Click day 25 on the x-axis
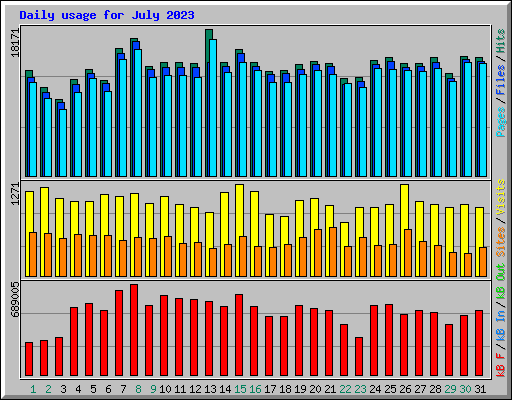This screenshot has width=512, height=400. coord(390,389)
